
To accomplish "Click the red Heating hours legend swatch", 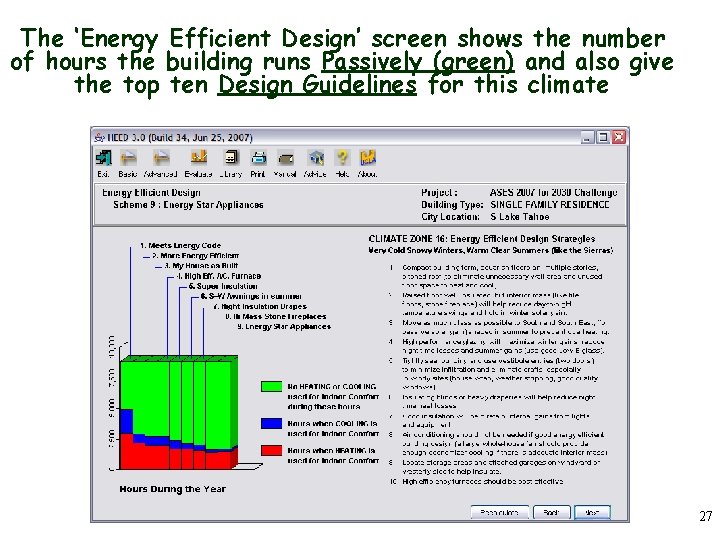I will coord(271,450).
